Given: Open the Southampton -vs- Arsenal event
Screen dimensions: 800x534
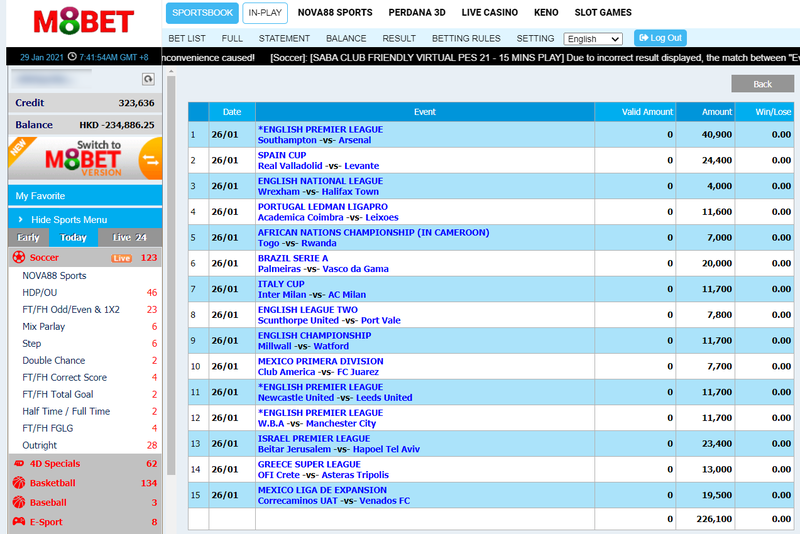Looking at the screenshot, I should [x=314, y=140].
